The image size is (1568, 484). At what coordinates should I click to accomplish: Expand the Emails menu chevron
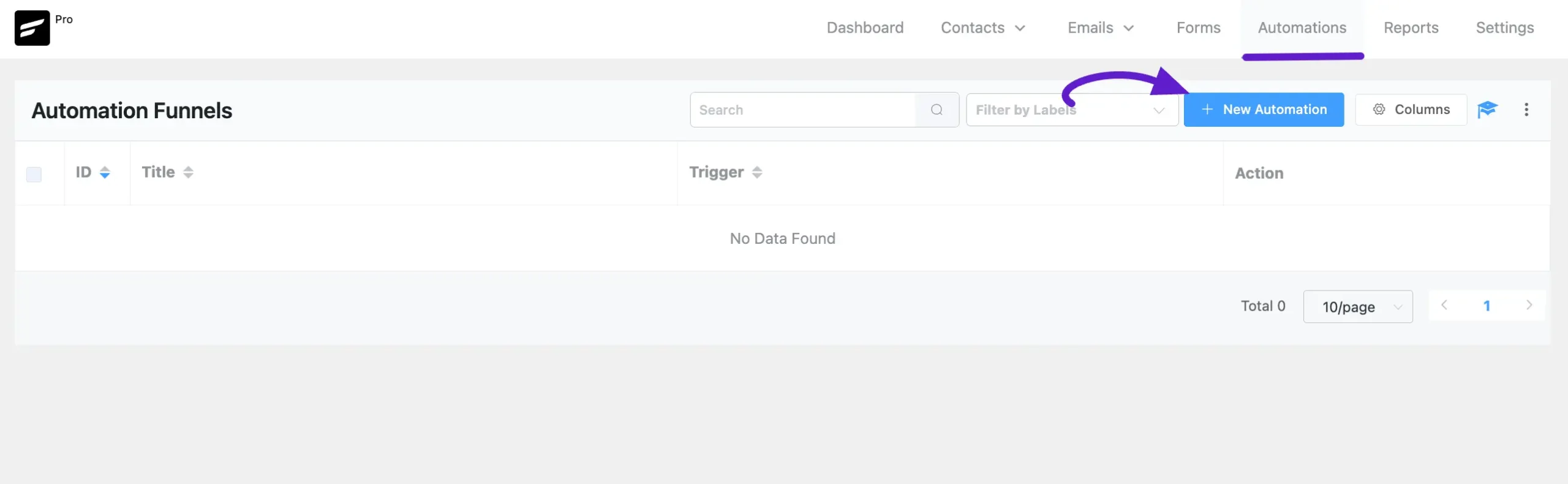(x=1129, y=28)
